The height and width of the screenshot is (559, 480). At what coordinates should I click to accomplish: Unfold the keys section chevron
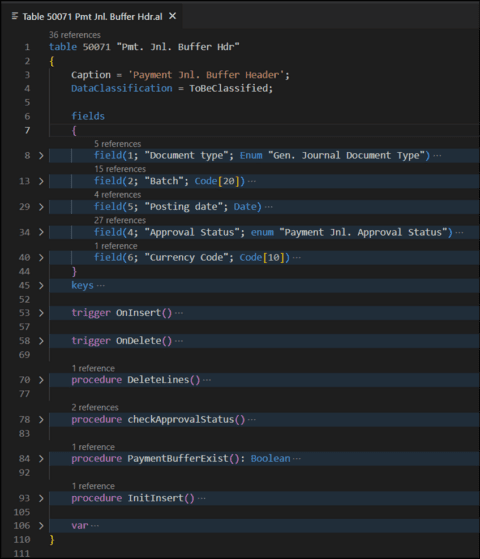(41, 286)
